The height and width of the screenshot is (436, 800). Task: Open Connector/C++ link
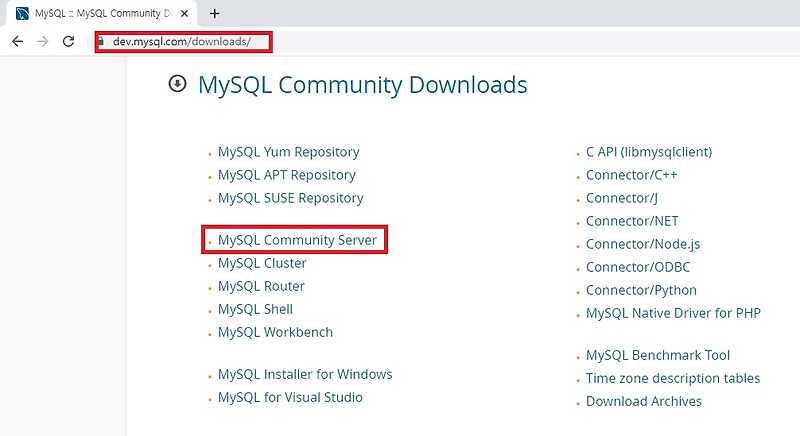coord(632,175)
